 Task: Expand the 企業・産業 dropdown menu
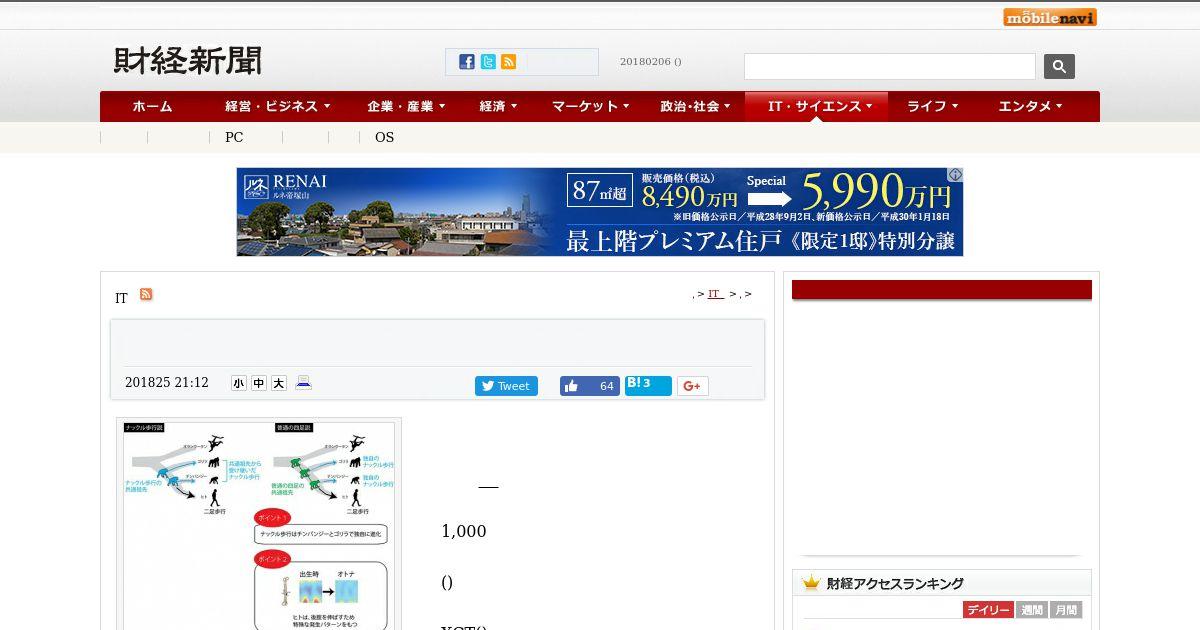click(406, 106)
